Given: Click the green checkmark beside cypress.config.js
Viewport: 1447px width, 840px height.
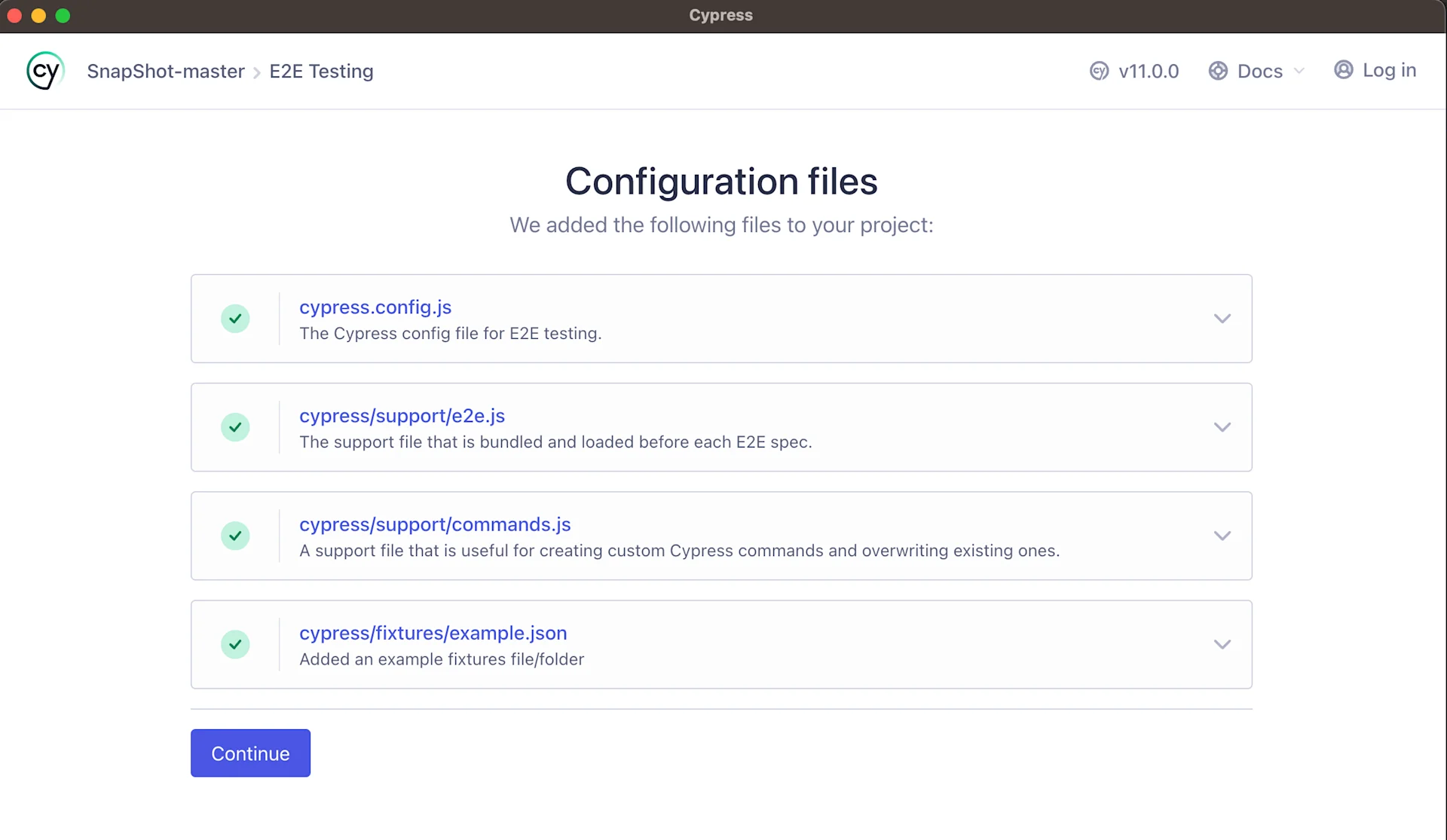Looking at the screenshot, I should pyautogui.click(x=234, y=318).
